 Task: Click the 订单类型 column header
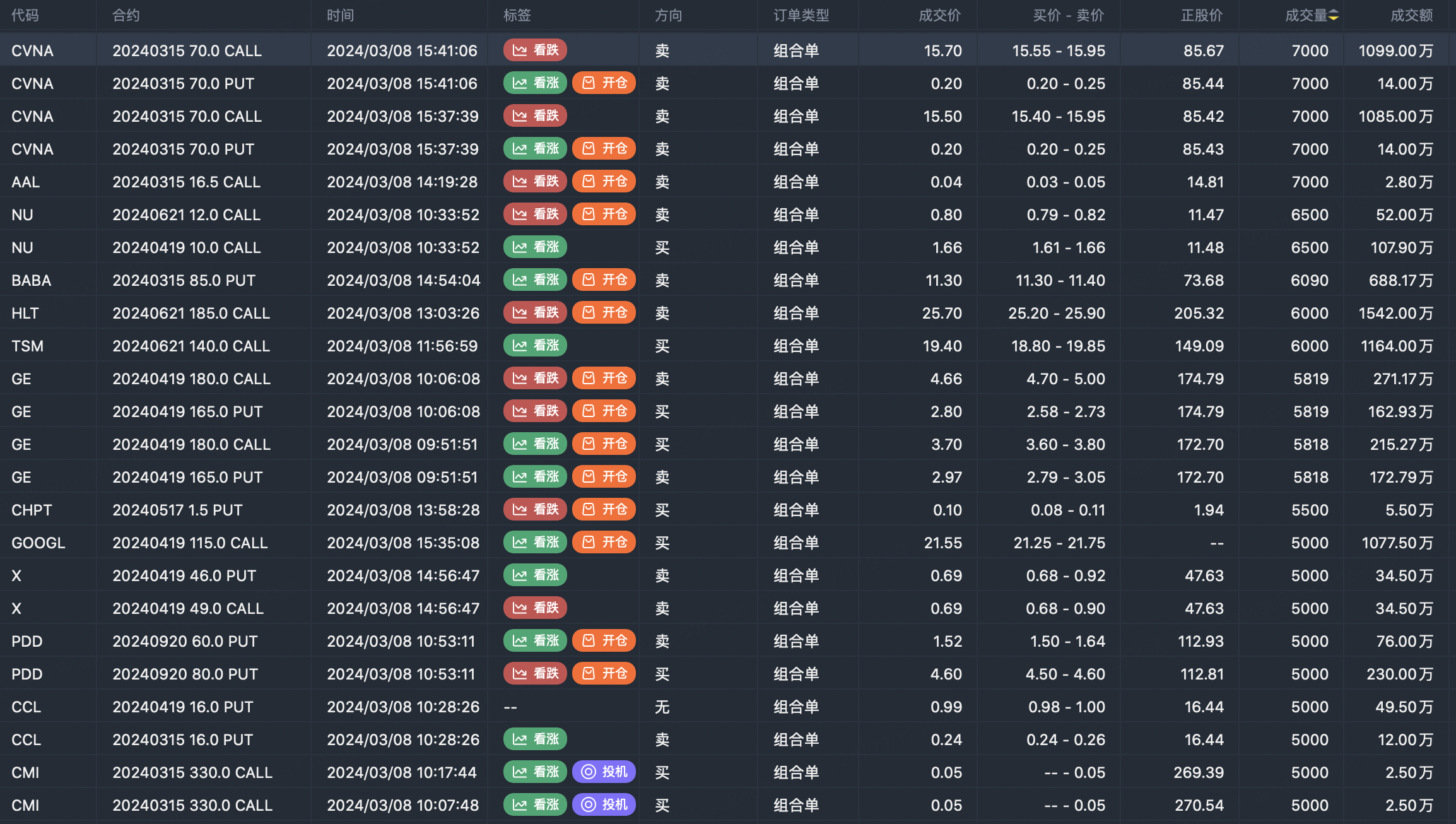coord(801,16)
